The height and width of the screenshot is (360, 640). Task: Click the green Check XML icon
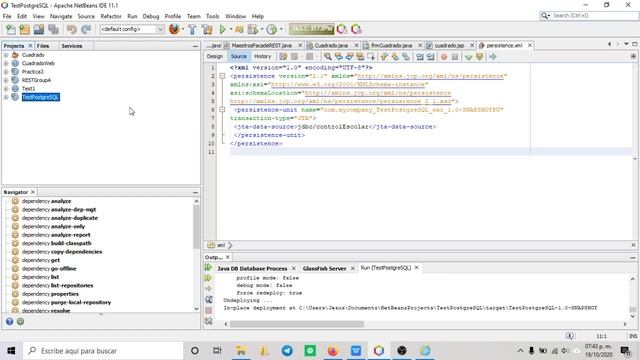[x=469, y=57]
